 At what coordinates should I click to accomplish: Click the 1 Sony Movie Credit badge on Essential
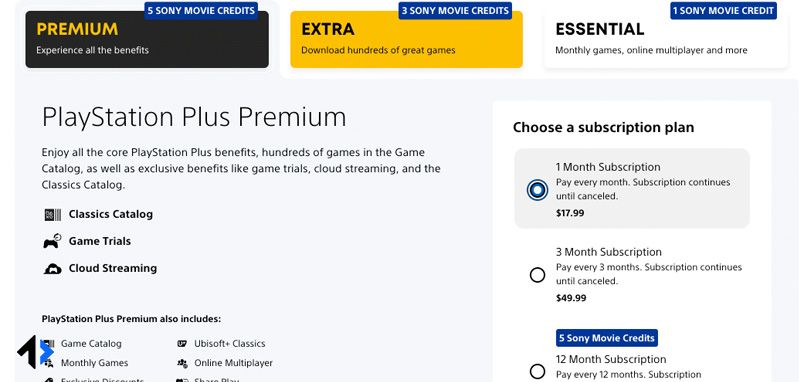723,10
